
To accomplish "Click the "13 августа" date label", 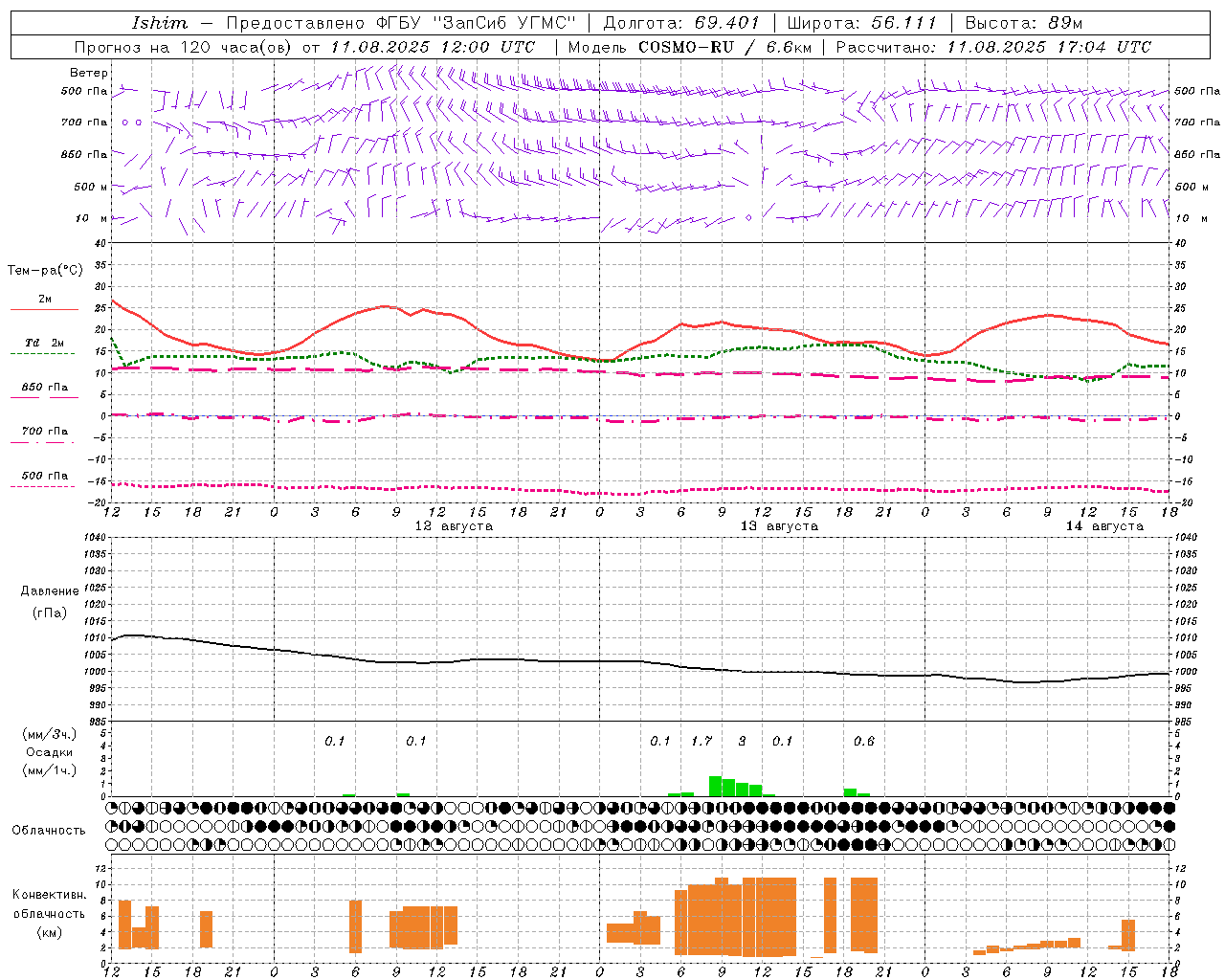I will click(779, 526).
